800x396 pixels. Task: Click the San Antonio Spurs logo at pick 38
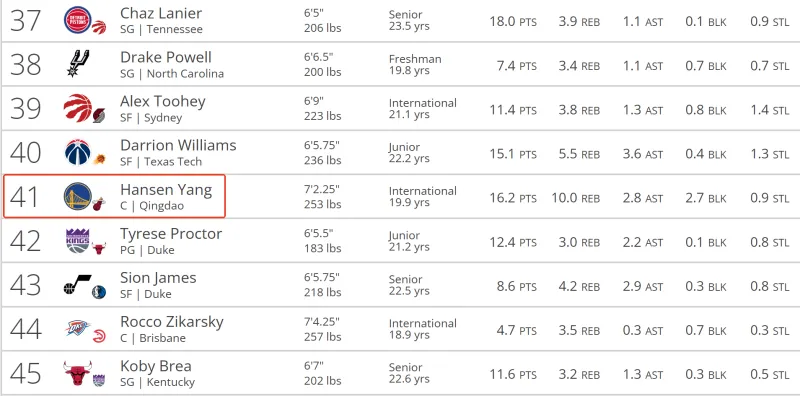[x=78, y=64]
